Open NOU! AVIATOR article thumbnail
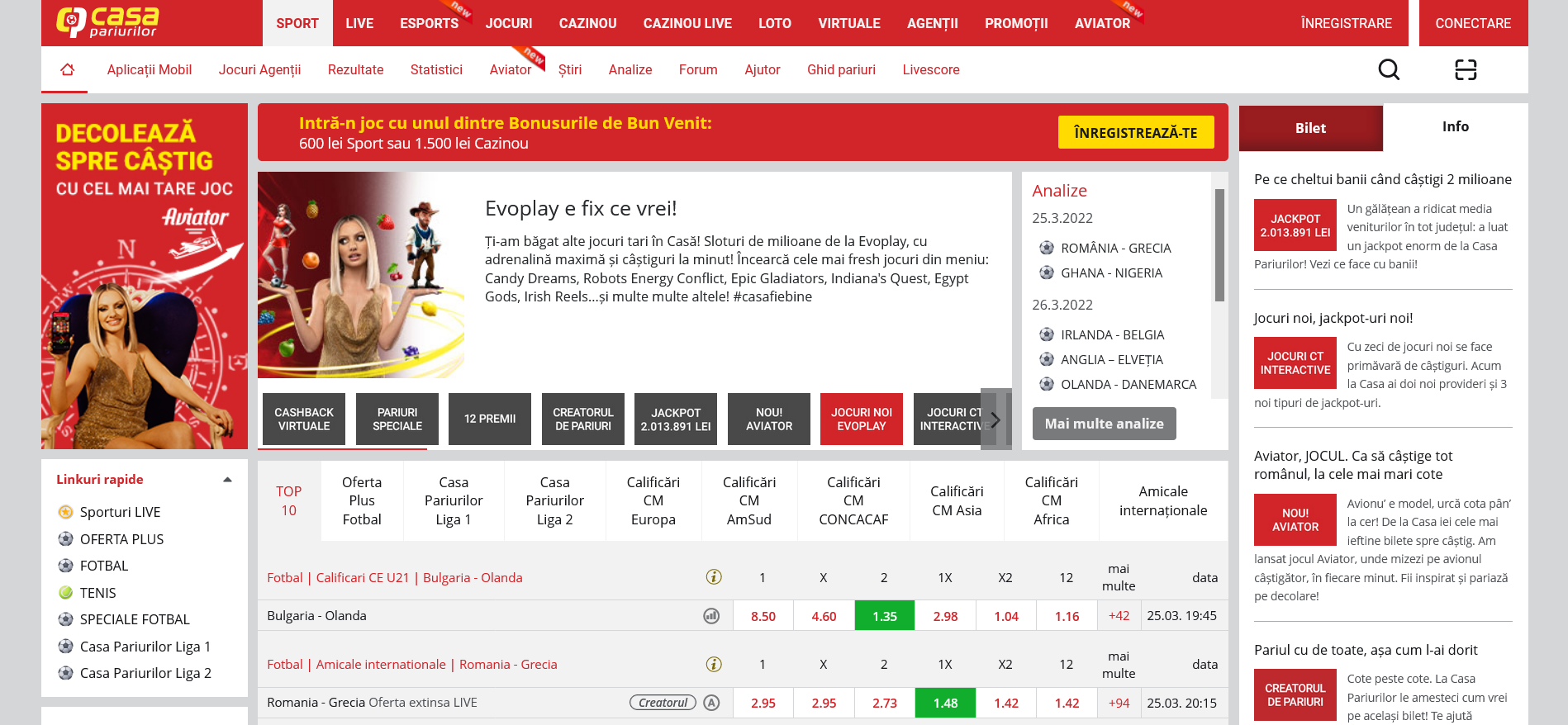This screenshot has height=725, width=1568. tap(1295, 520)
